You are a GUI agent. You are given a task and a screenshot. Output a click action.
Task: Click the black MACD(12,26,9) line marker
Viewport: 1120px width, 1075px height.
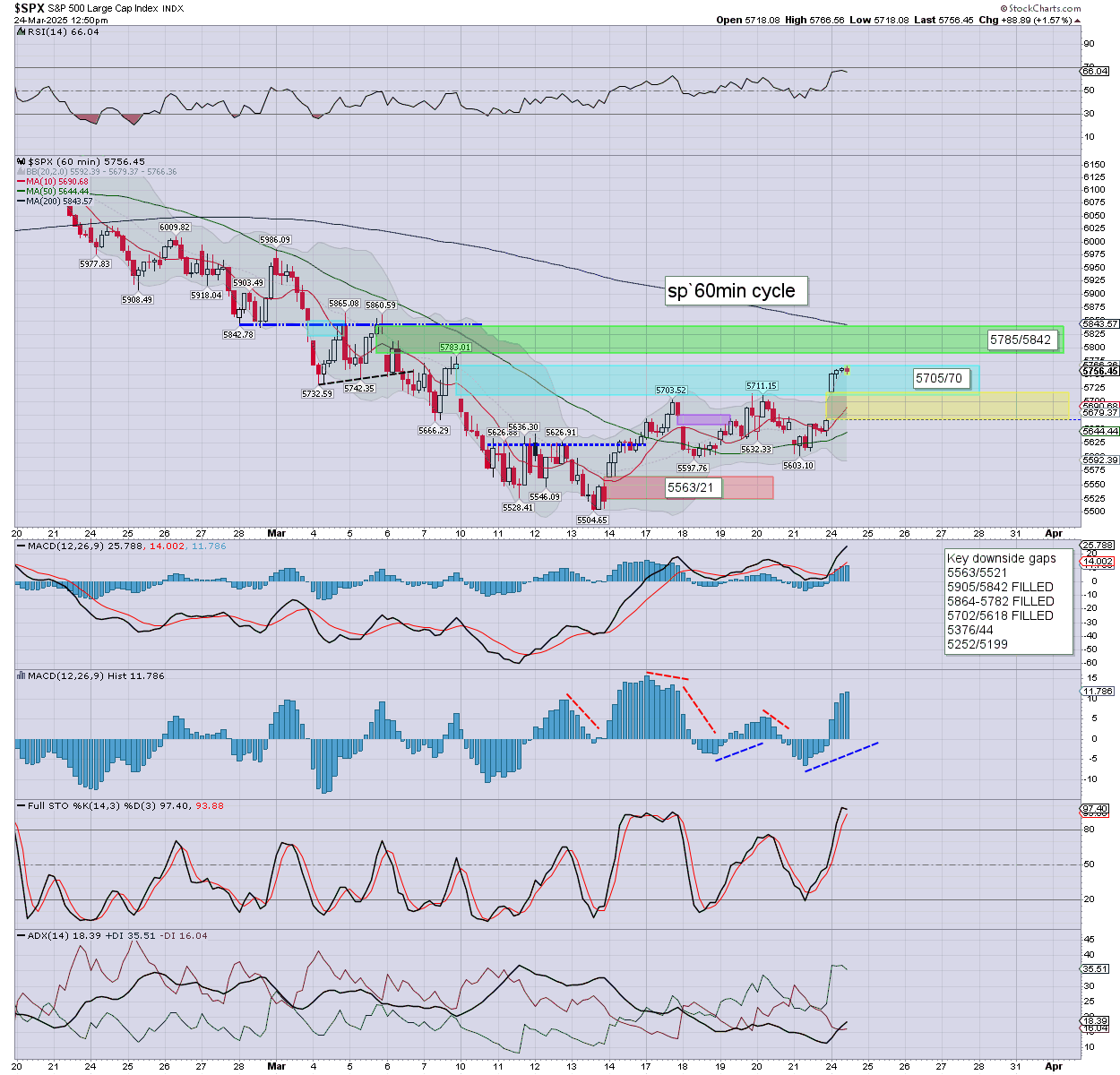21,546
